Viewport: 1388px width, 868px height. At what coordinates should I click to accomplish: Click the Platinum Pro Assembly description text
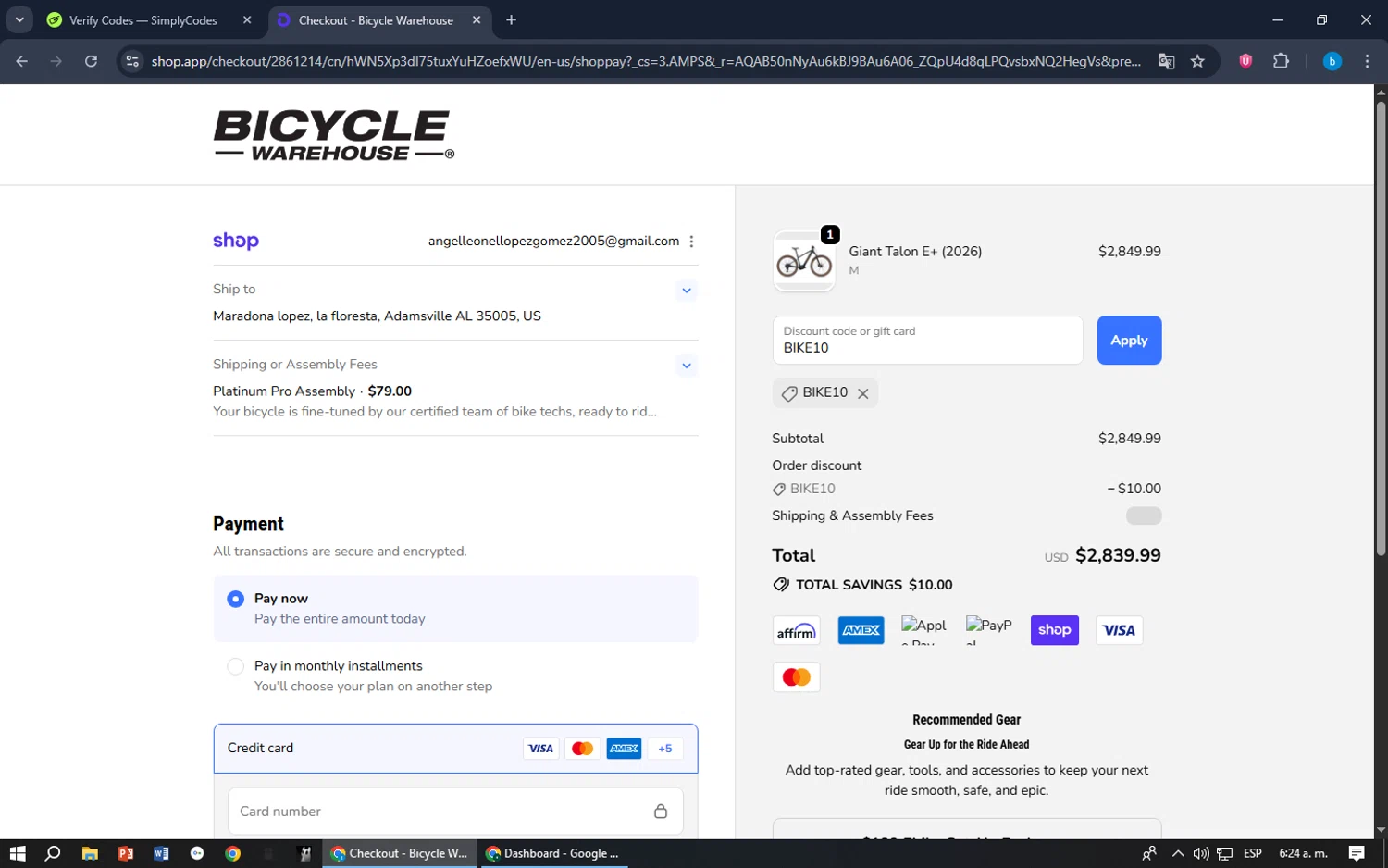point(435,412)
